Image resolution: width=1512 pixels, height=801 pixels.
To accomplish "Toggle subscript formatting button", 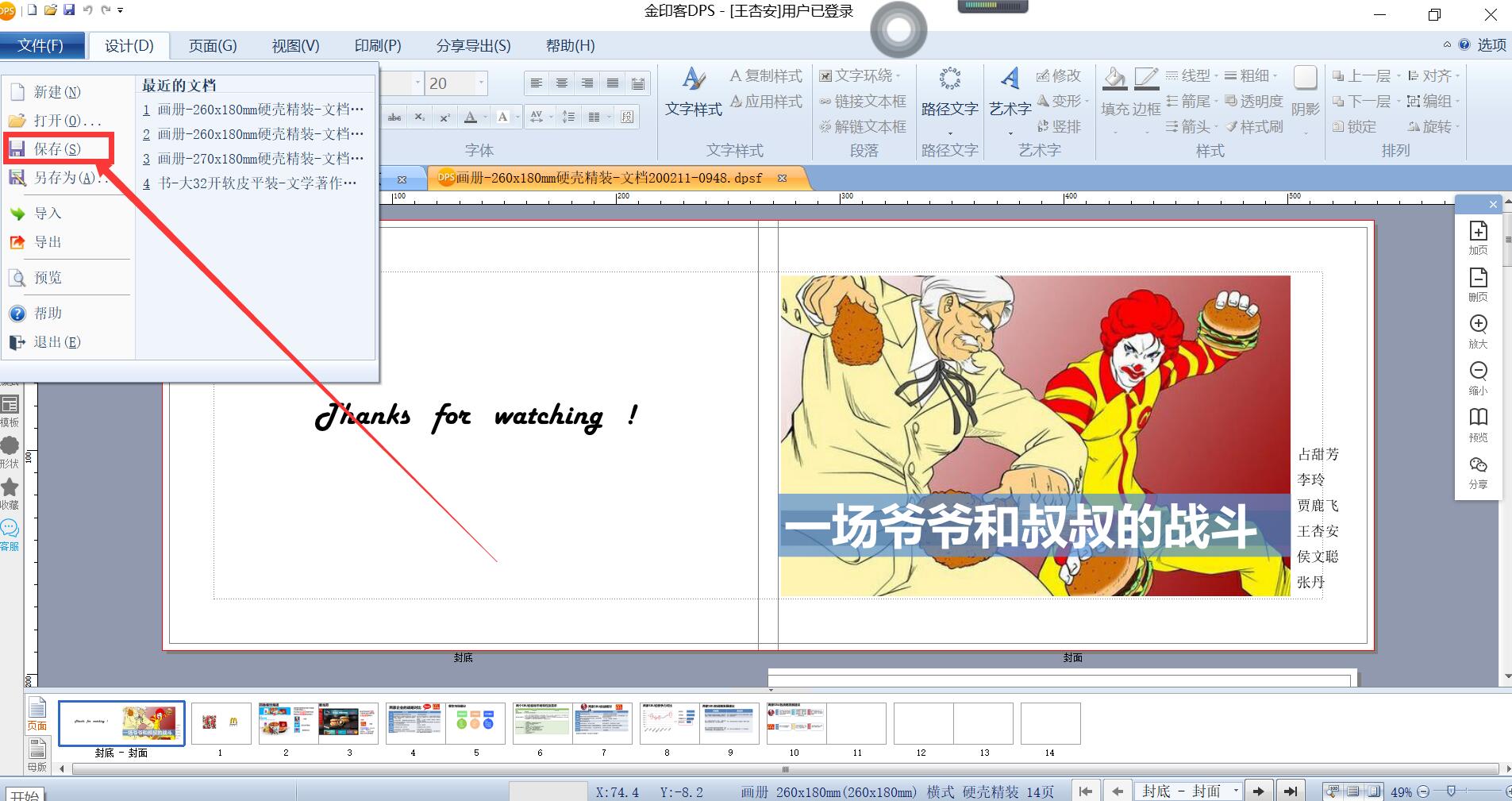I will click(419, 117).
